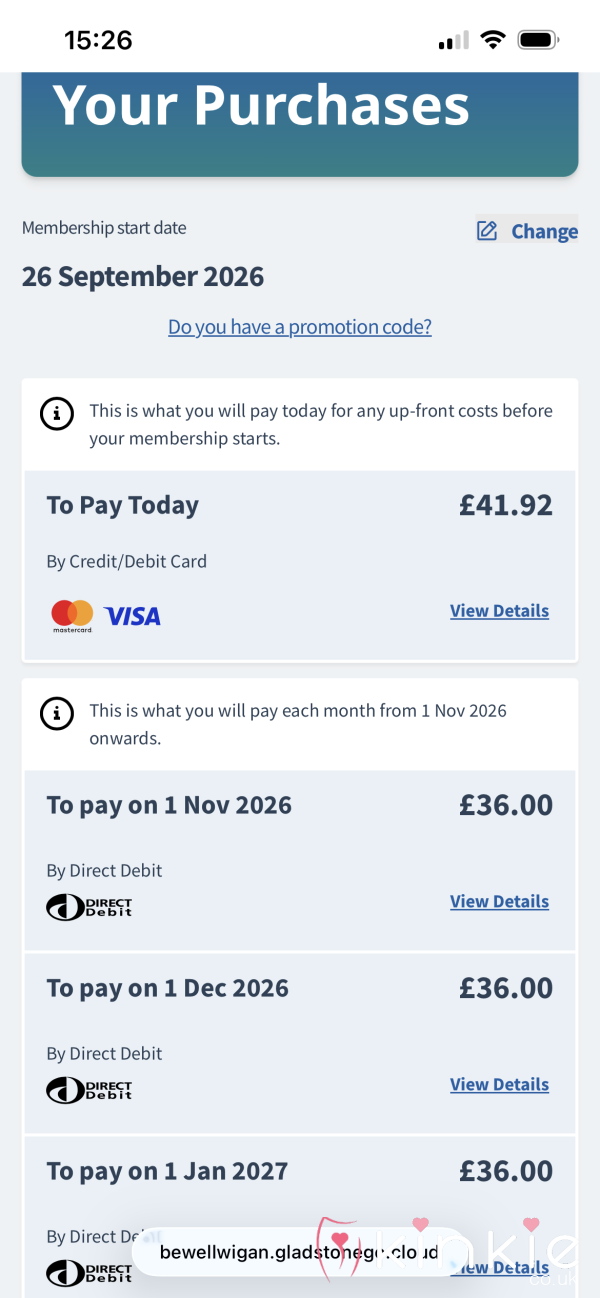View Details for 1 Nov 2026 payment
The width and height of the screenshot is (600, 1298).
coord(499,901)
